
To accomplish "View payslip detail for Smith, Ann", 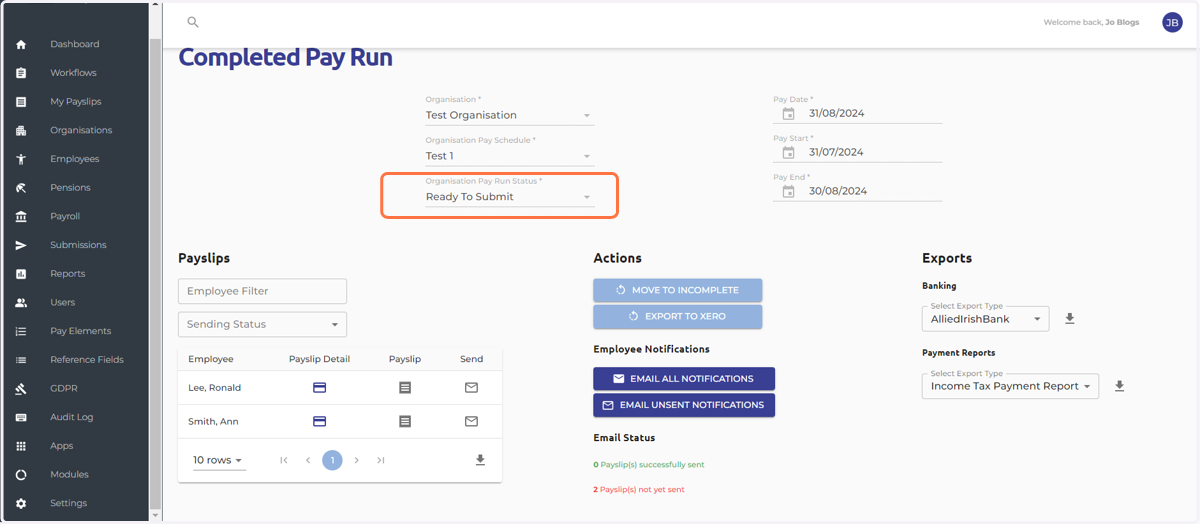I will pyautogui.click(x=319, y=422).
